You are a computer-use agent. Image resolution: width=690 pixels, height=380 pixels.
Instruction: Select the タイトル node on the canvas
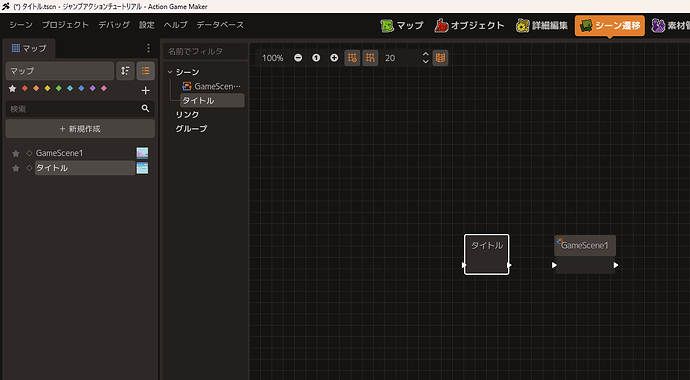pyautogui.click(x=487, y=254)
